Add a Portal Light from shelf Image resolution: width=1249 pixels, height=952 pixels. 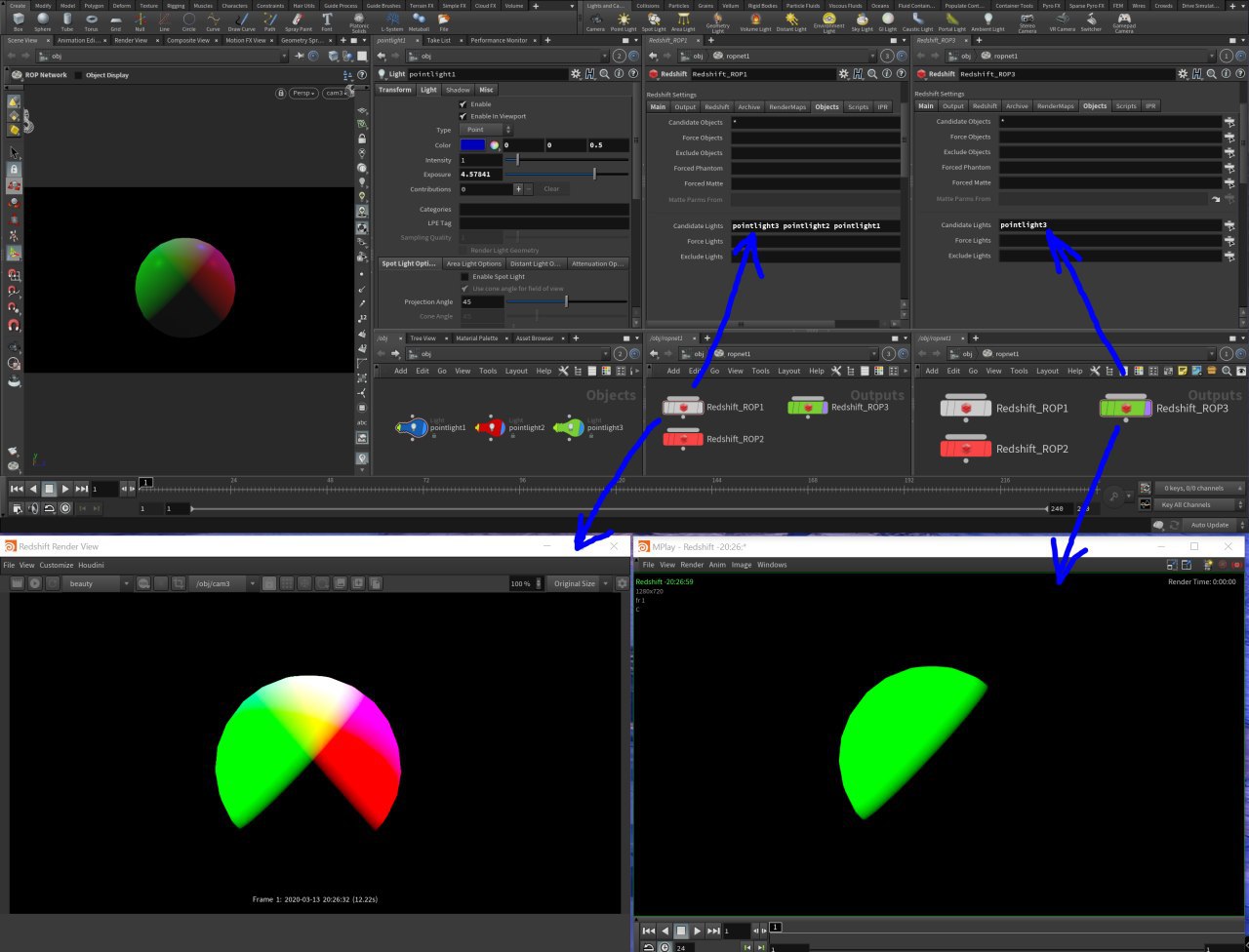pyautogui.click(x=952, y=21)
